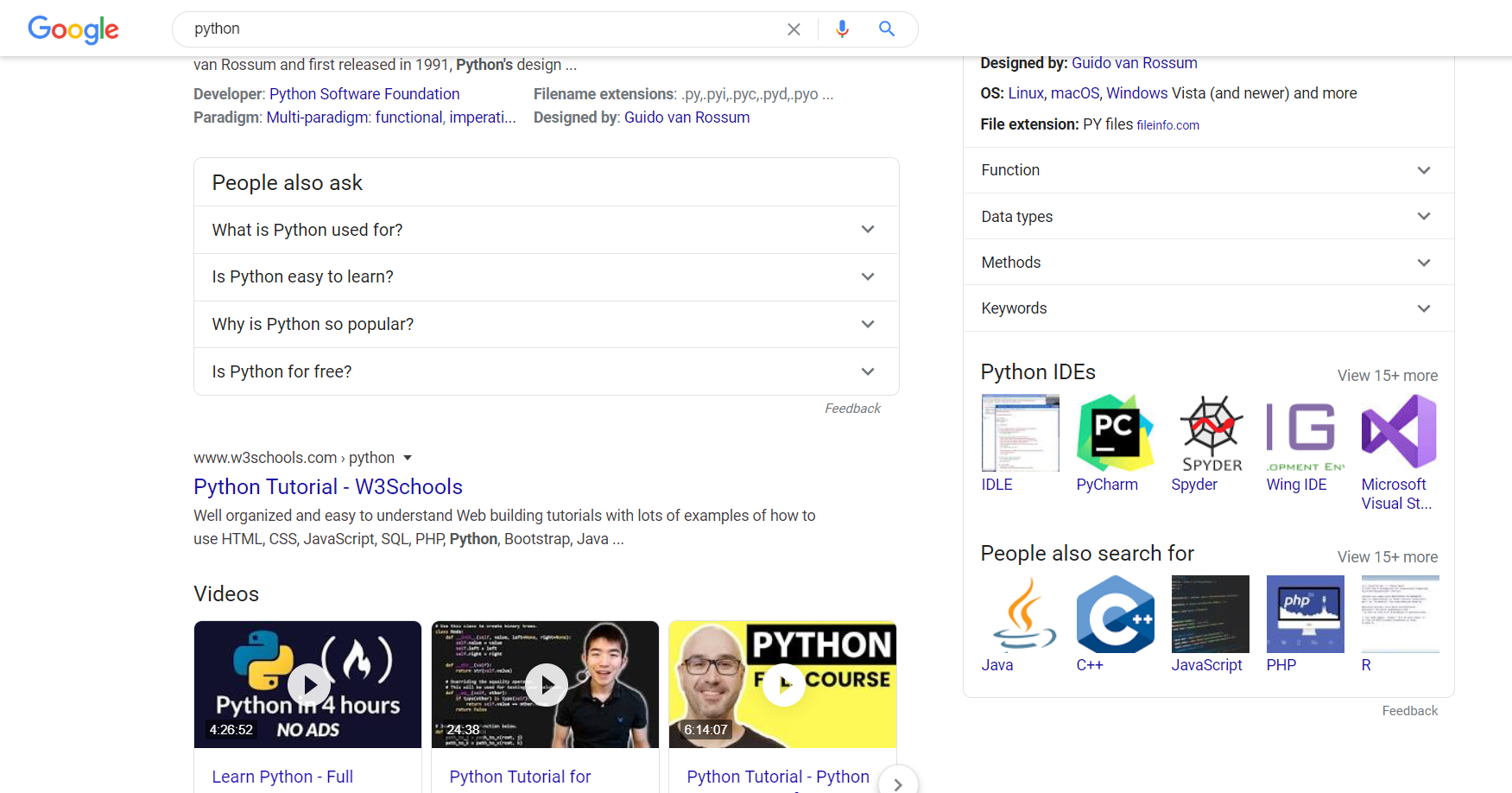Expand the Keywords section
This screenshot has height=793, width=1512.
(1208, 308)
